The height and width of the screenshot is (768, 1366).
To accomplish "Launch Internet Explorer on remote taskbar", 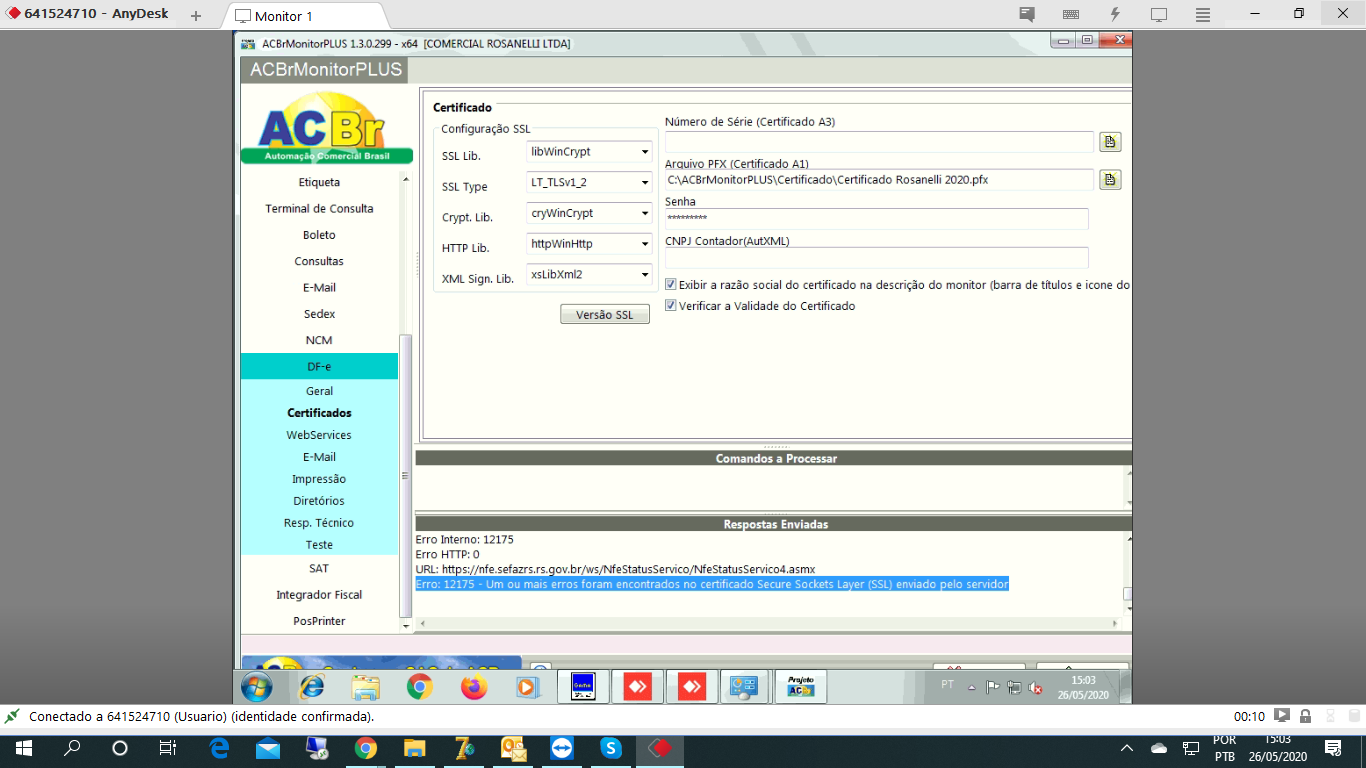I will point(312,687).
